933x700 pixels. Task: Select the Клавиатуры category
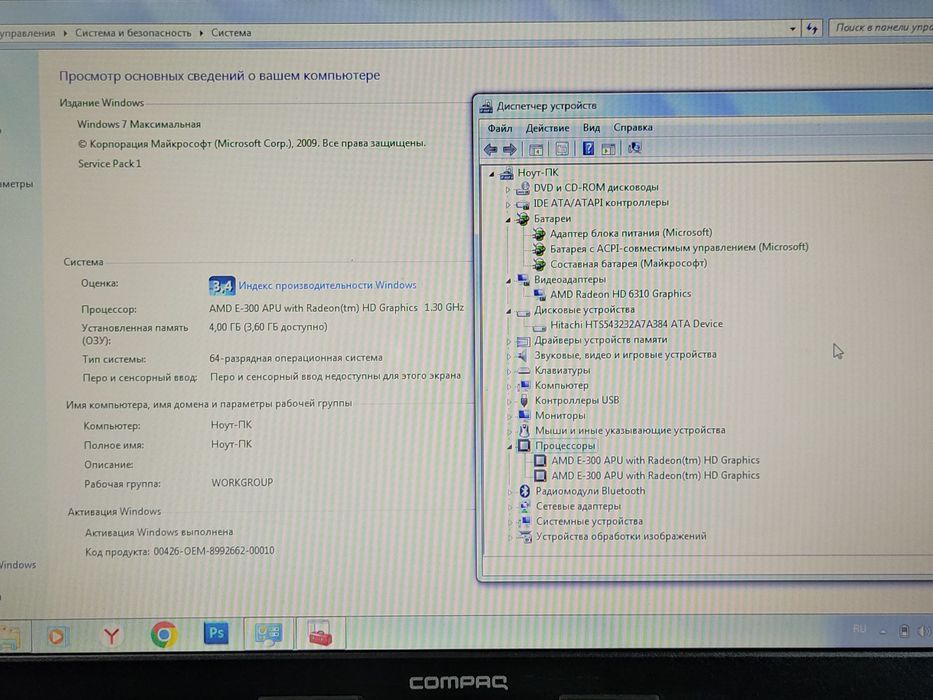562,370
